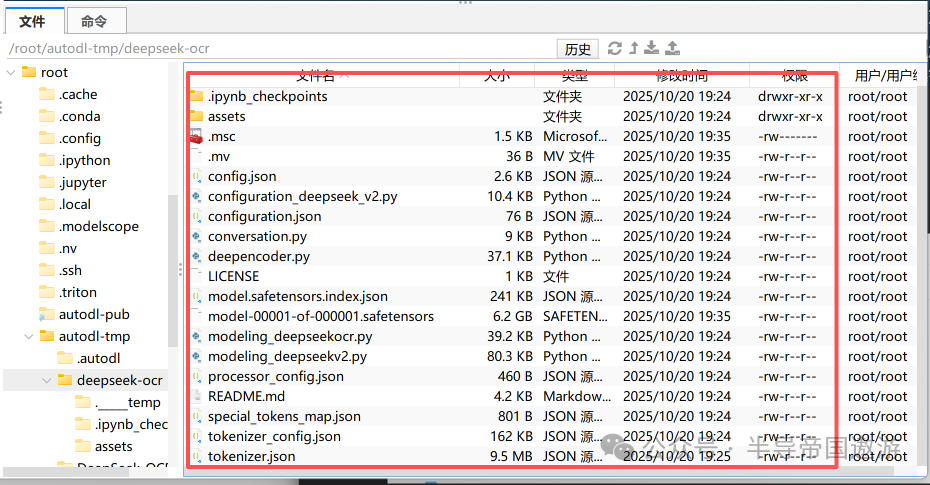Select the .autodl folder in tree
The image size is (930, 485).
98,358
